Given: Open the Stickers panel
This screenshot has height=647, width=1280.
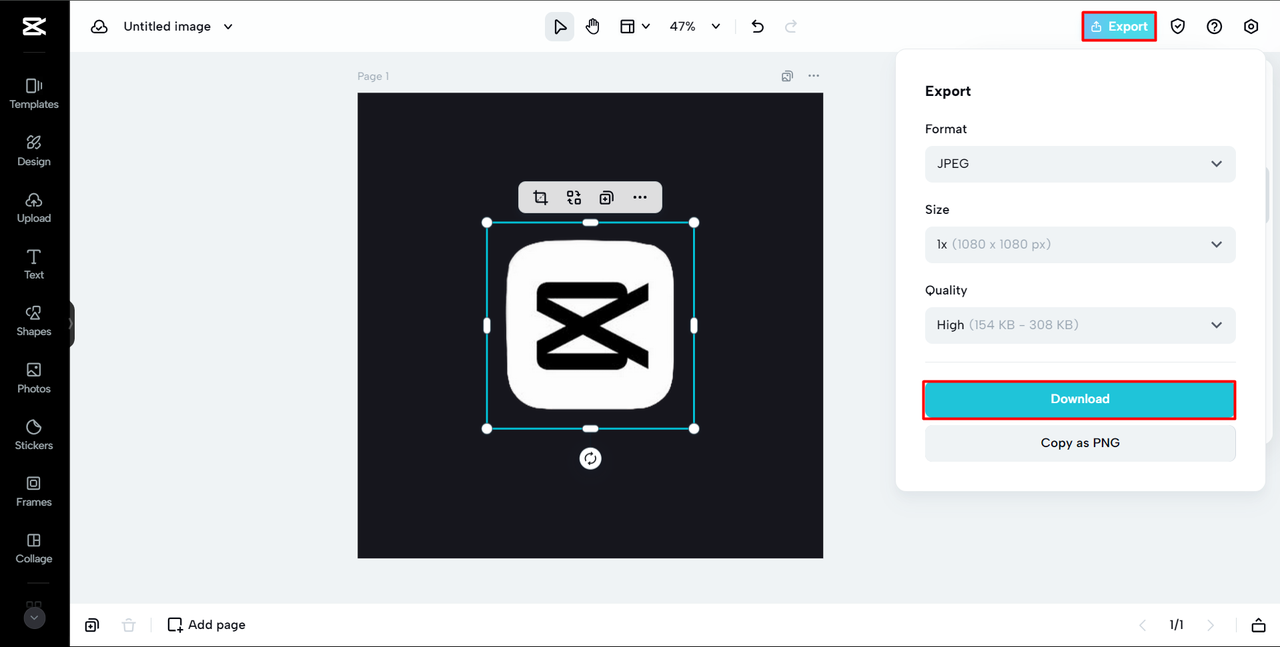Looking at the screenshot, I should pyautogui.click(x=34, y=434).
